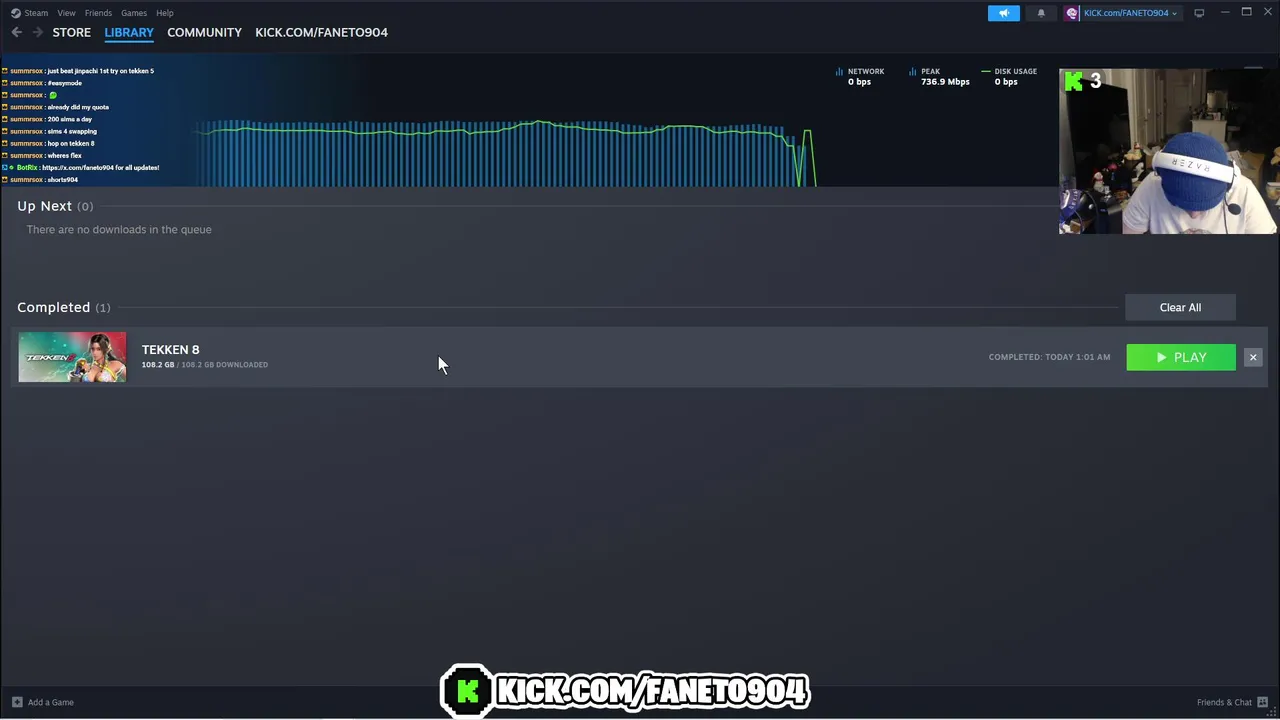Click the download throughput graph

tap(505, 153)
